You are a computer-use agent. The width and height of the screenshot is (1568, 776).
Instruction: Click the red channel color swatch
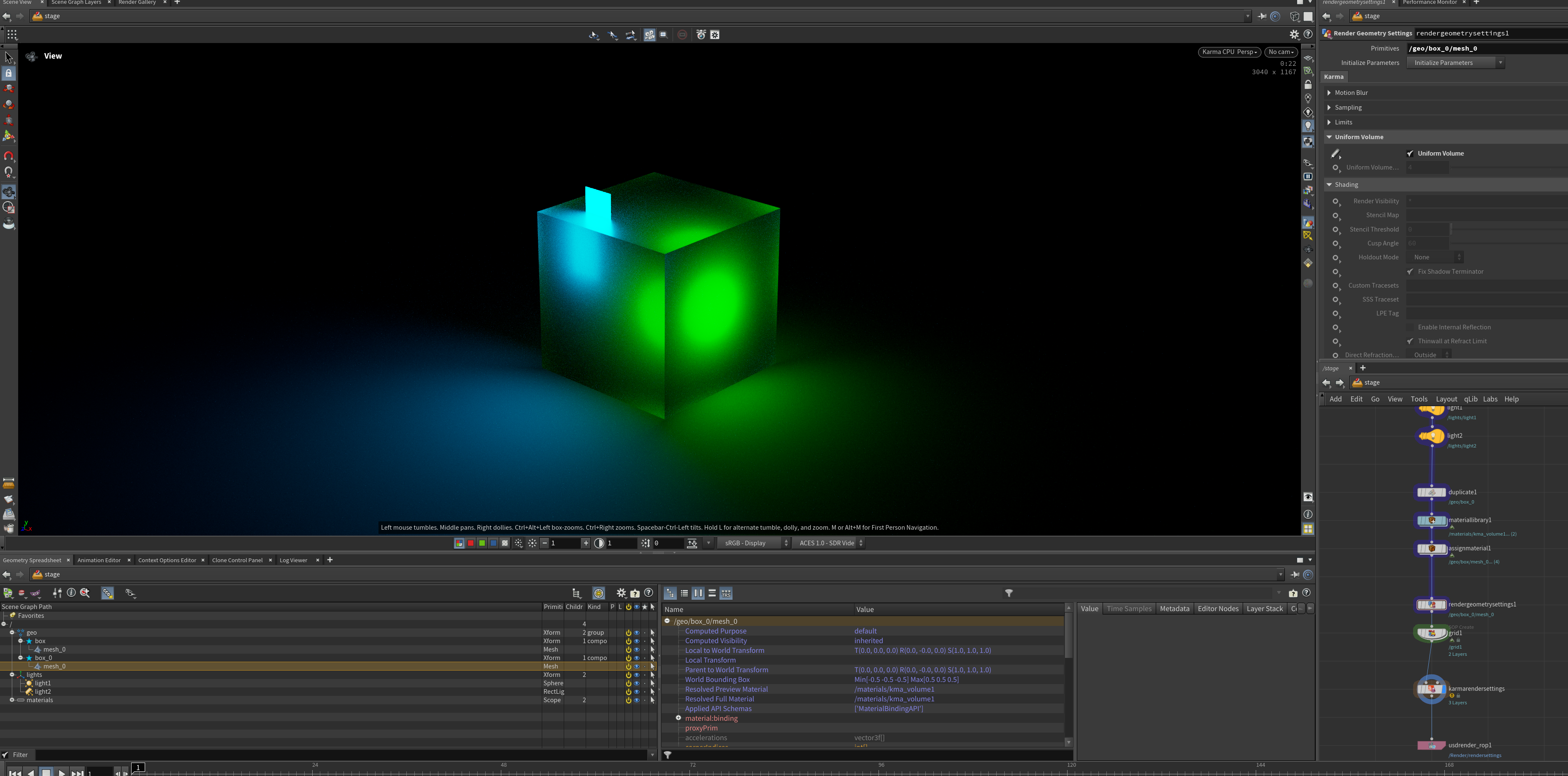(470, 543)
